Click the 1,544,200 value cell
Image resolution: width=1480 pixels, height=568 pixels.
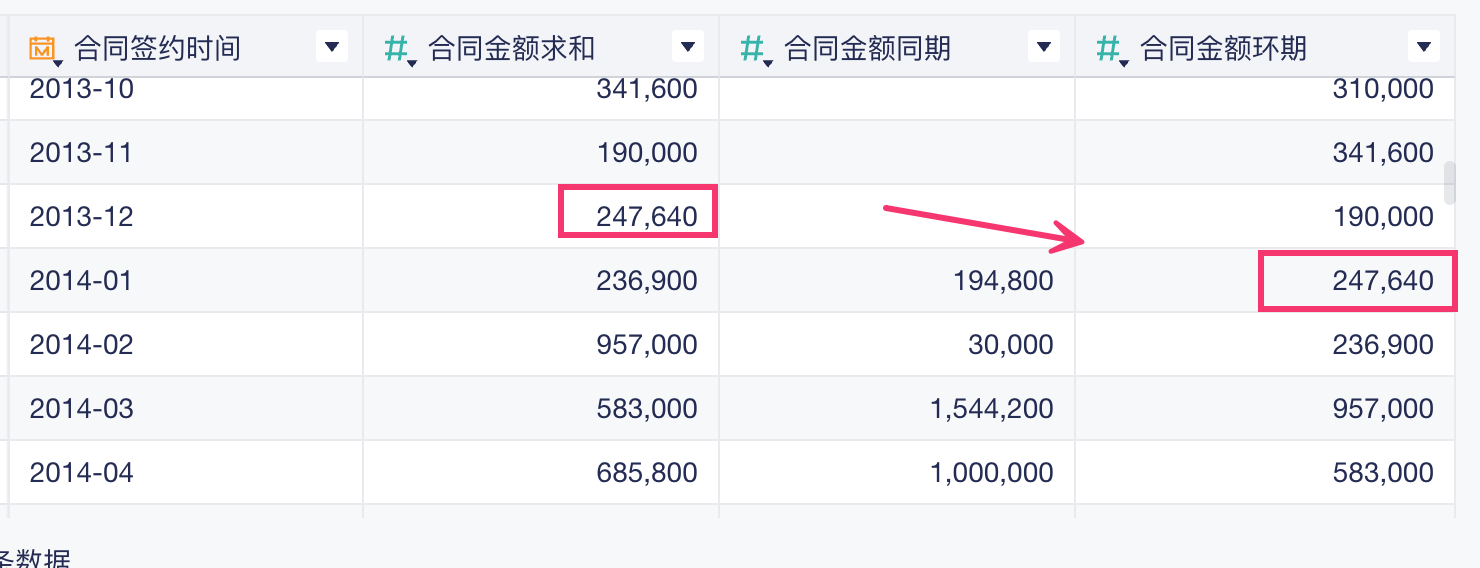point(991,409)
